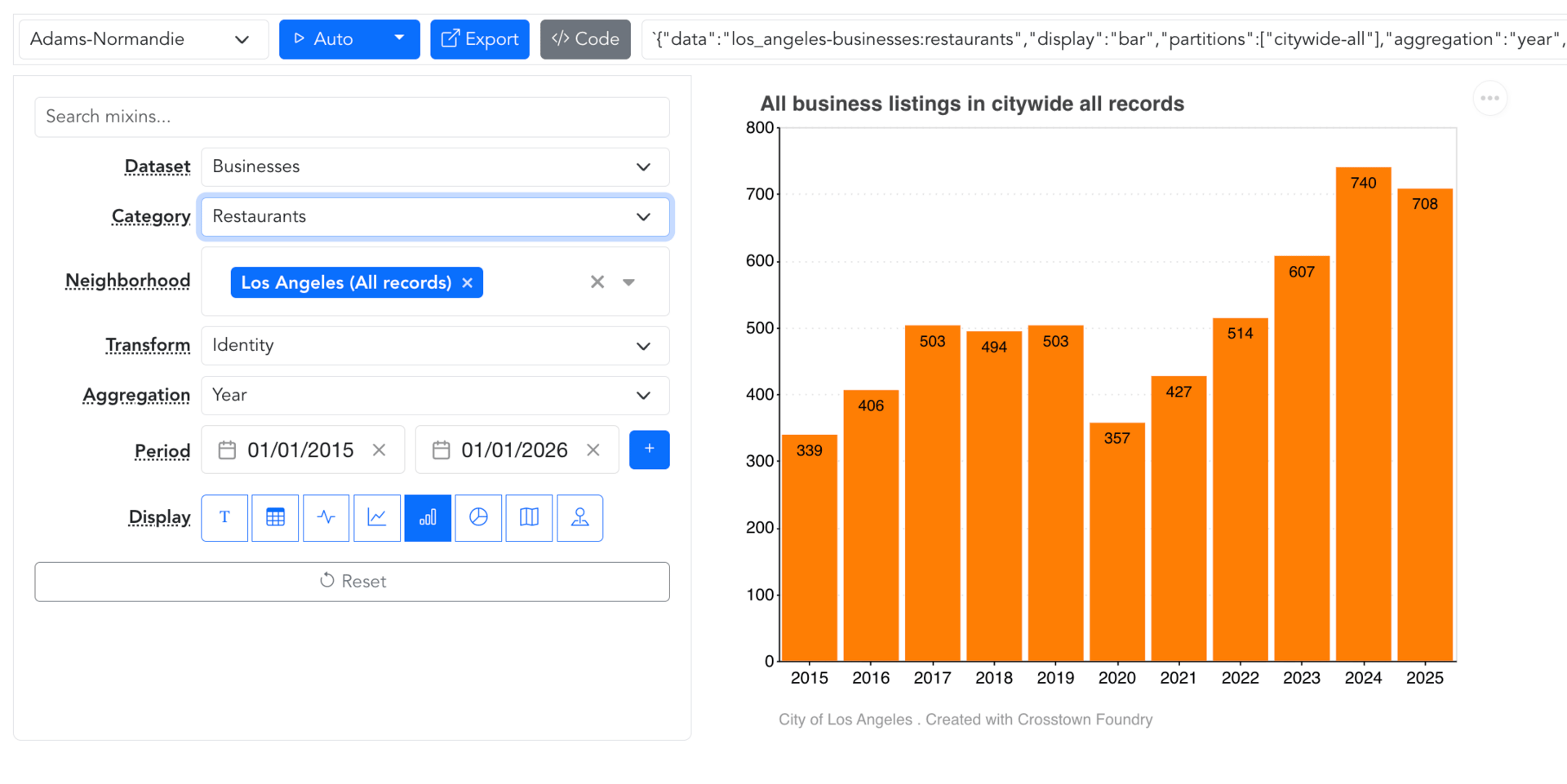Select the line chart display icon
Screen dimensions: 1567x784
tap(377, 518)
